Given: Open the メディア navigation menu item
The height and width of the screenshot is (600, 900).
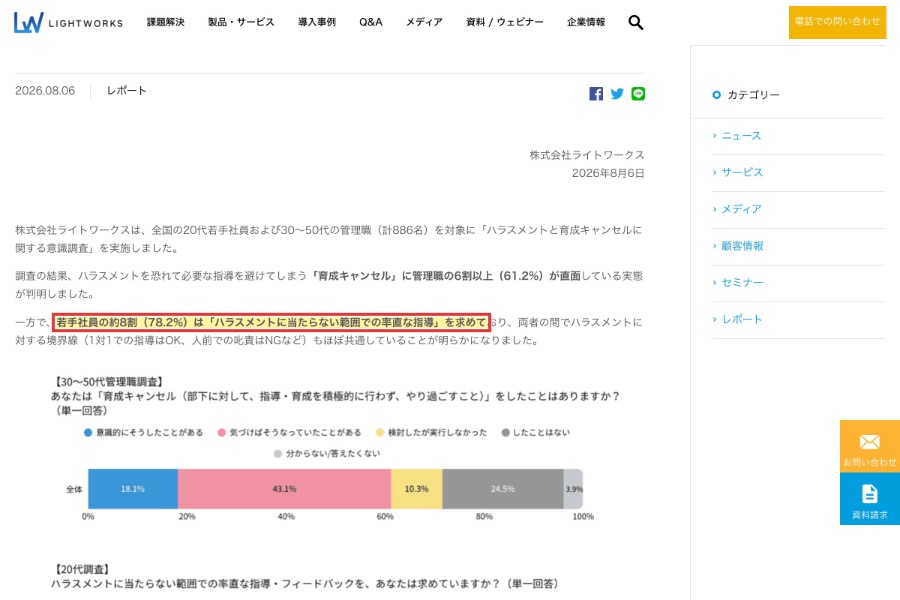Looking at the screenshot, I should 424,22.
